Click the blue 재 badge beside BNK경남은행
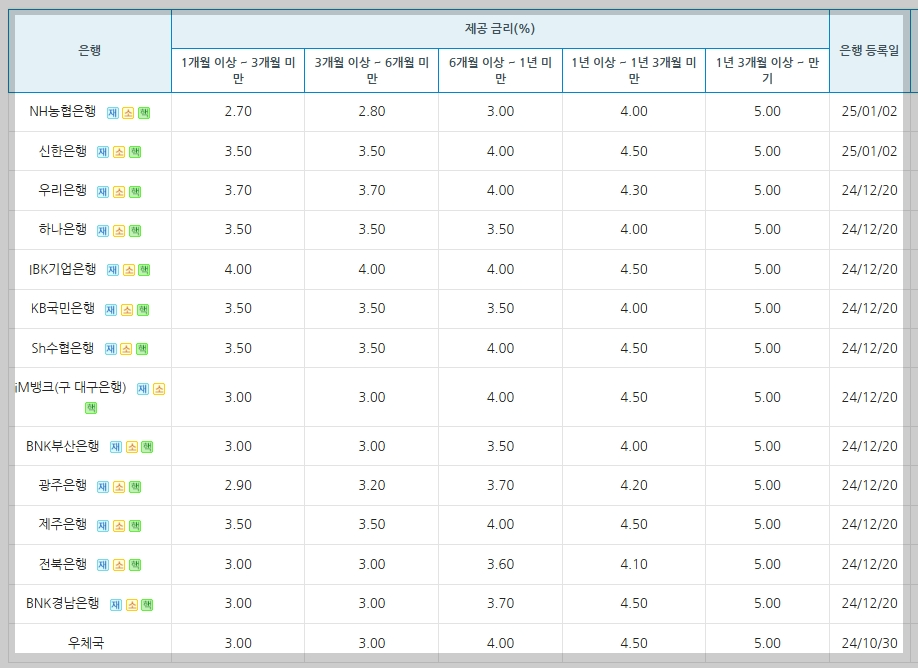This screenshot has width=918, height=668. (x=116, y=605)
